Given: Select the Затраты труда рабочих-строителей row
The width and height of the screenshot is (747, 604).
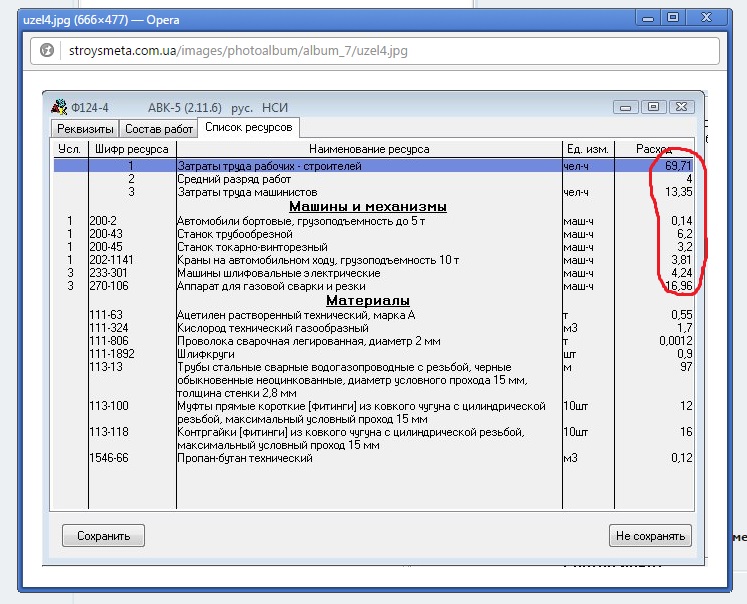Looking at the screenshot, I should click(x=368, y=166).
